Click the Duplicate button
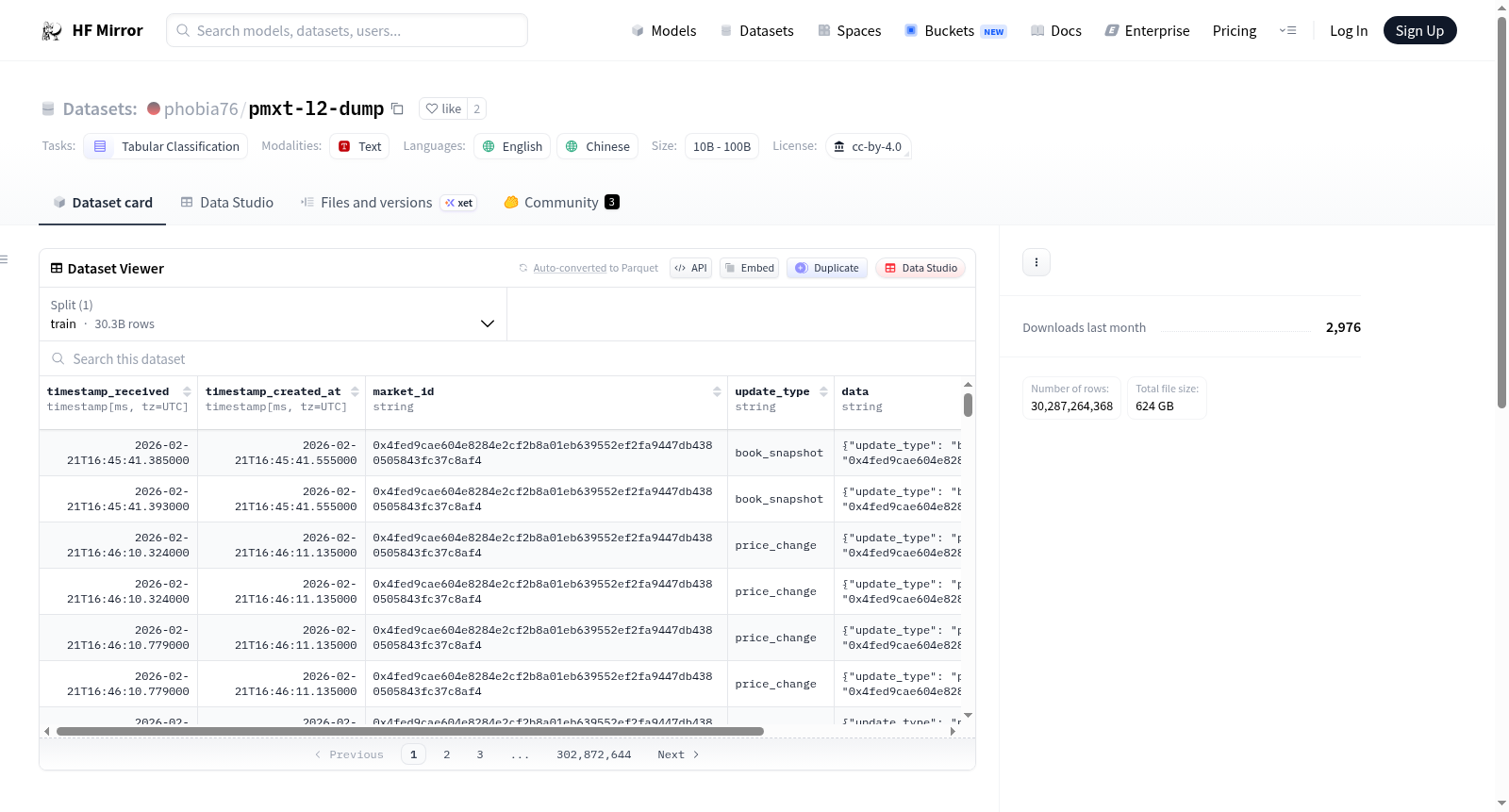 826,268
